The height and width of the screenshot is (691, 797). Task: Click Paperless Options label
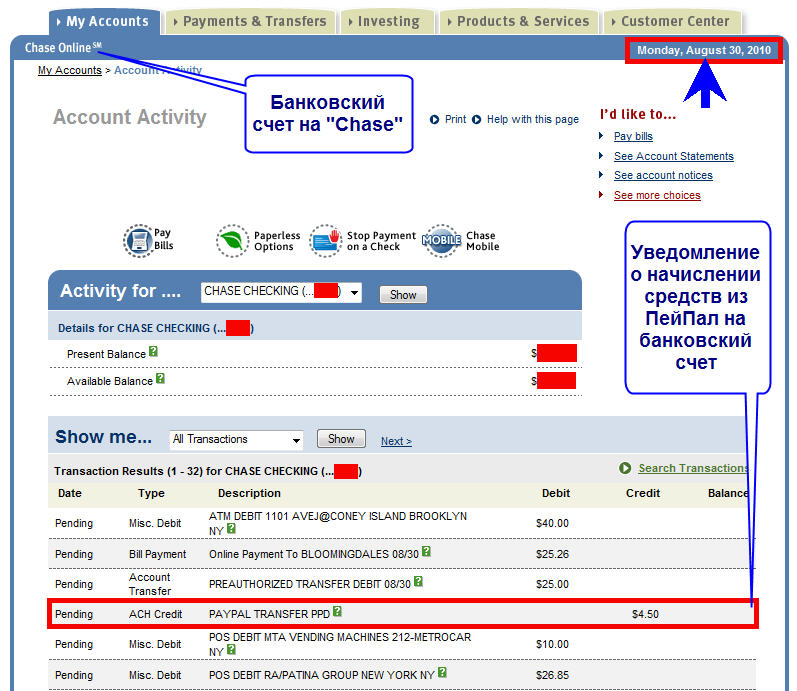[277, 241]
